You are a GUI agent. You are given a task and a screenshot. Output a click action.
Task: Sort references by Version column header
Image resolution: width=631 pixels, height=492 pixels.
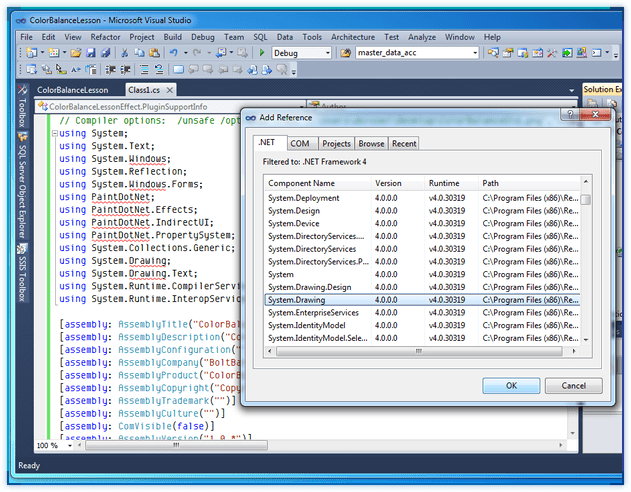click(x=397, y=183)
